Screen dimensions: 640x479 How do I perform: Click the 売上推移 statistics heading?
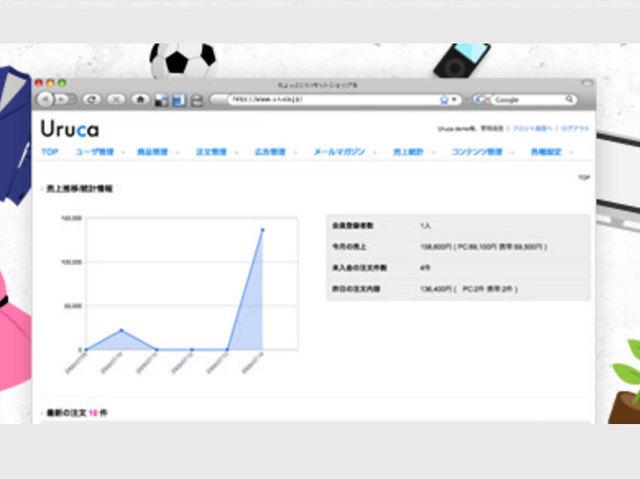pos(79,188)
